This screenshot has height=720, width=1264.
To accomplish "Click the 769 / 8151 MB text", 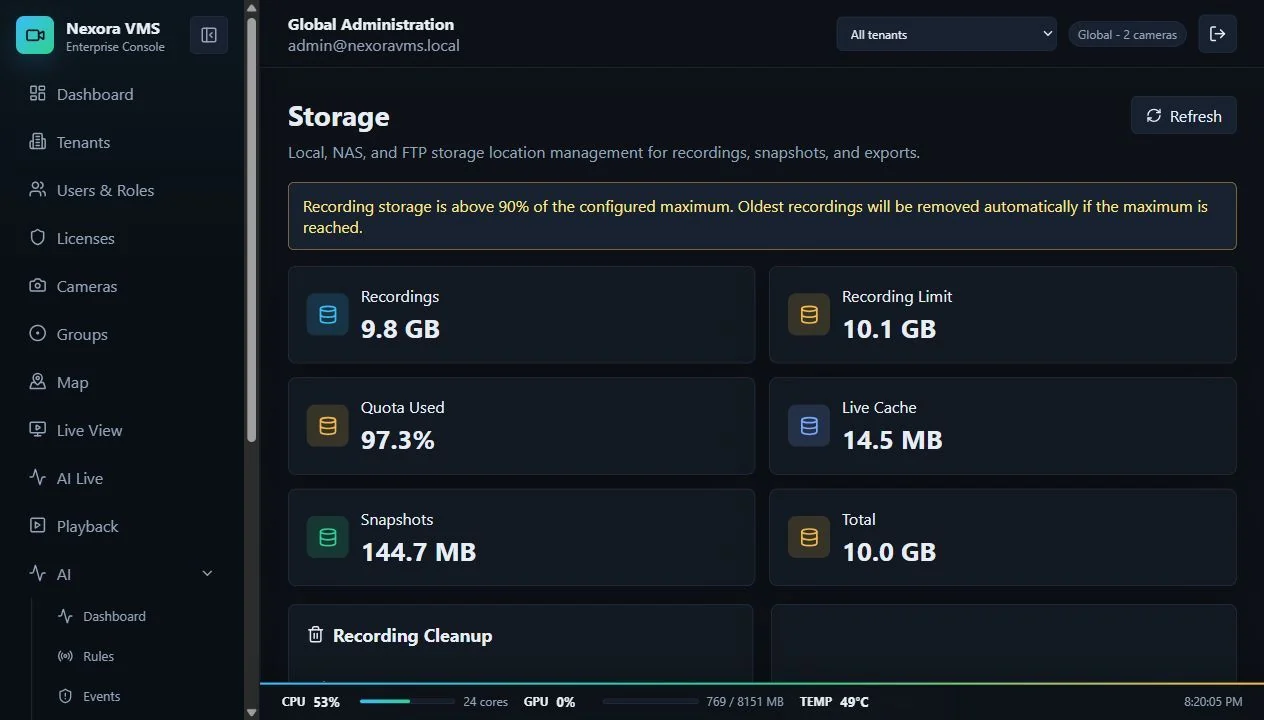I will point(745,702).
